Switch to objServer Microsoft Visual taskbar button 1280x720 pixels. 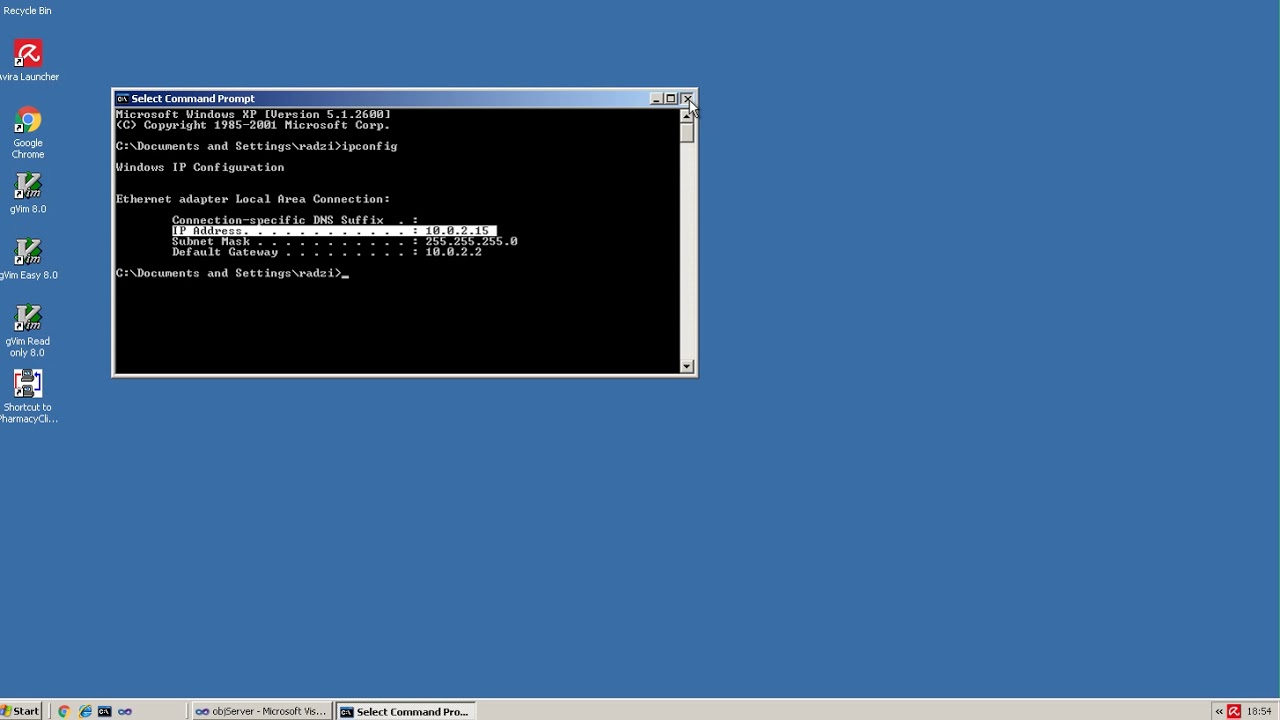click(x=261, y=711)
